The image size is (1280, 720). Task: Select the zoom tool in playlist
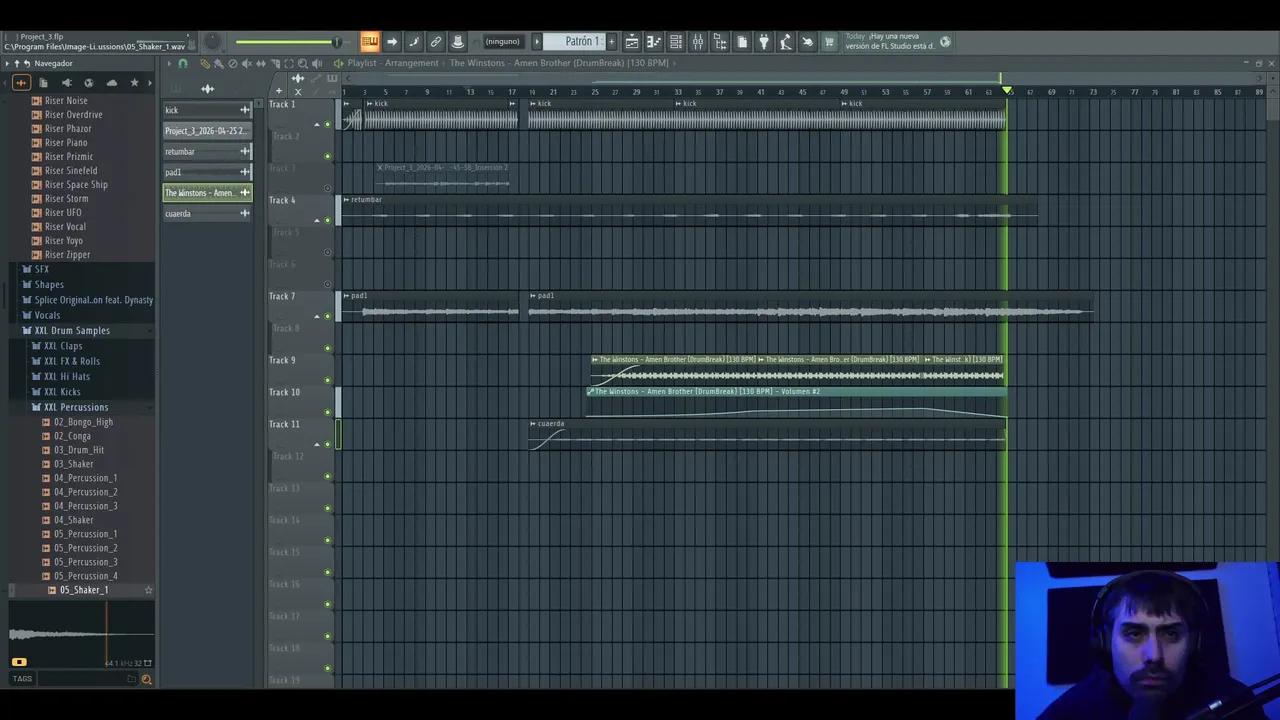click(x=303, y=63)
